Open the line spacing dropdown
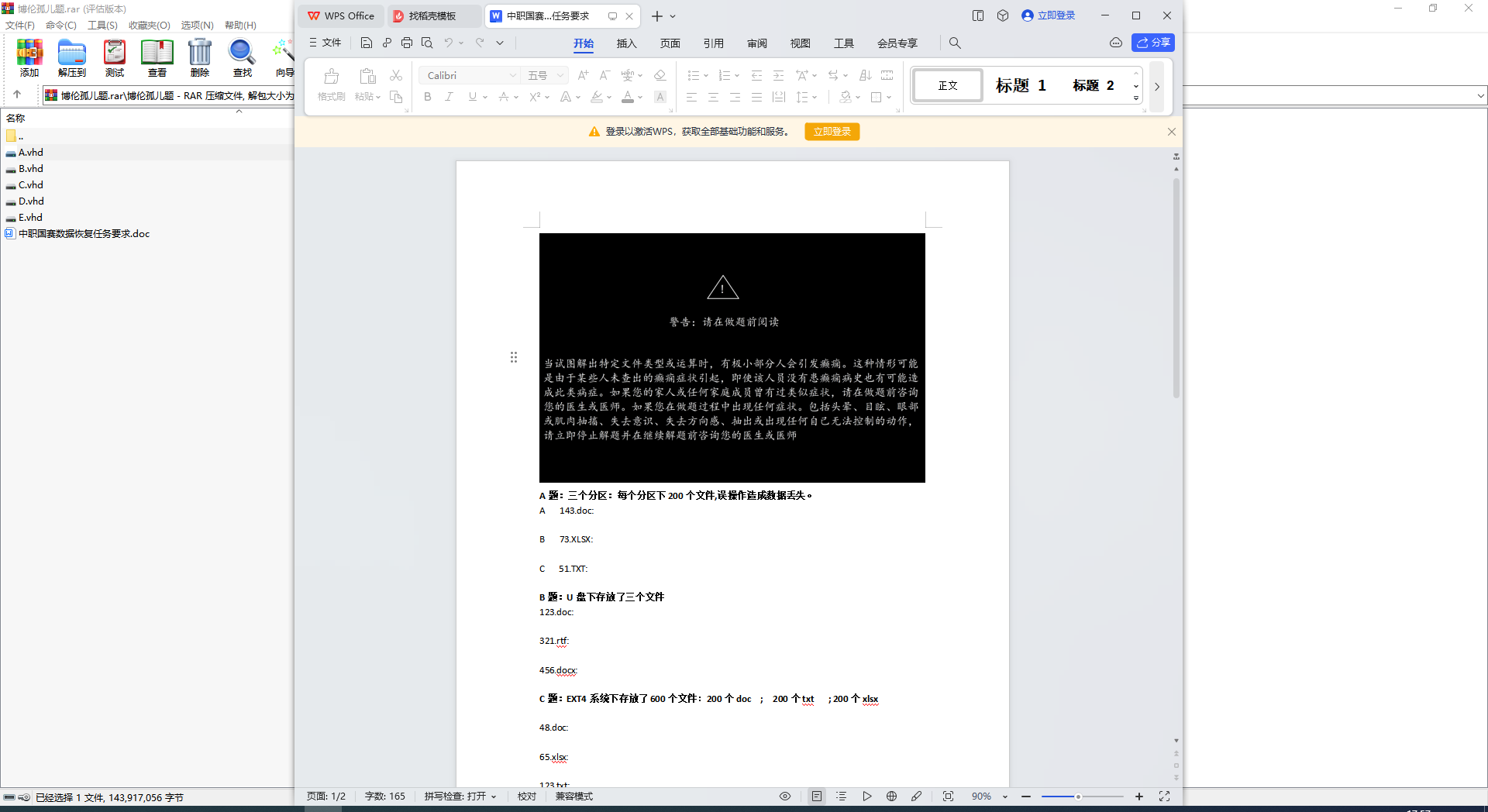 815,97
